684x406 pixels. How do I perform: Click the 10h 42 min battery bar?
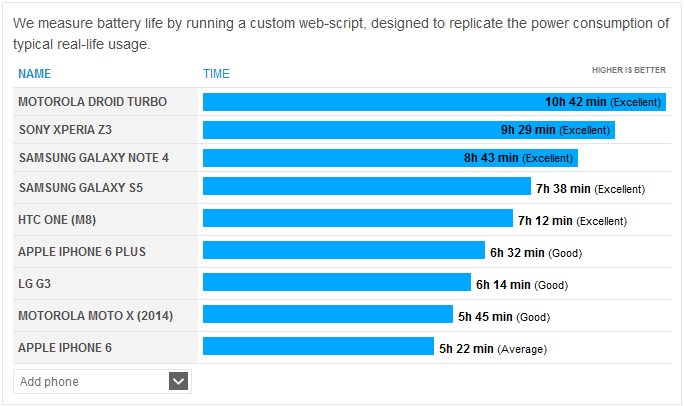[434, 102]
